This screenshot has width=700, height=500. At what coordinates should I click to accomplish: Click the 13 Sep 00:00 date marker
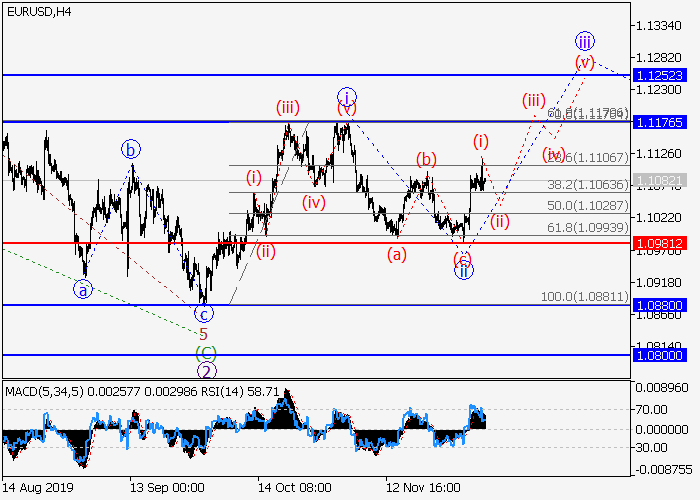tap(166, 489)
